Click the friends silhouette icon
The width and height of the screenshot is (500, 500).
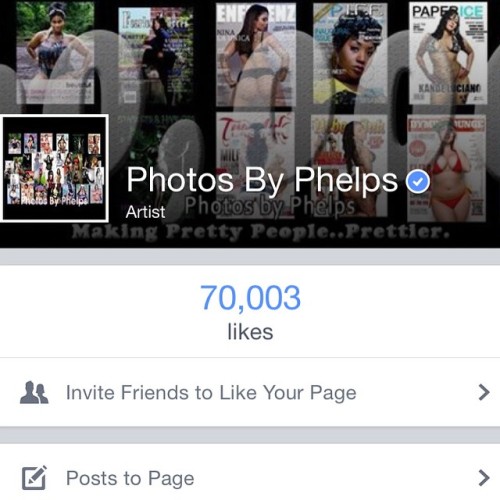click(x=34, y=392)
